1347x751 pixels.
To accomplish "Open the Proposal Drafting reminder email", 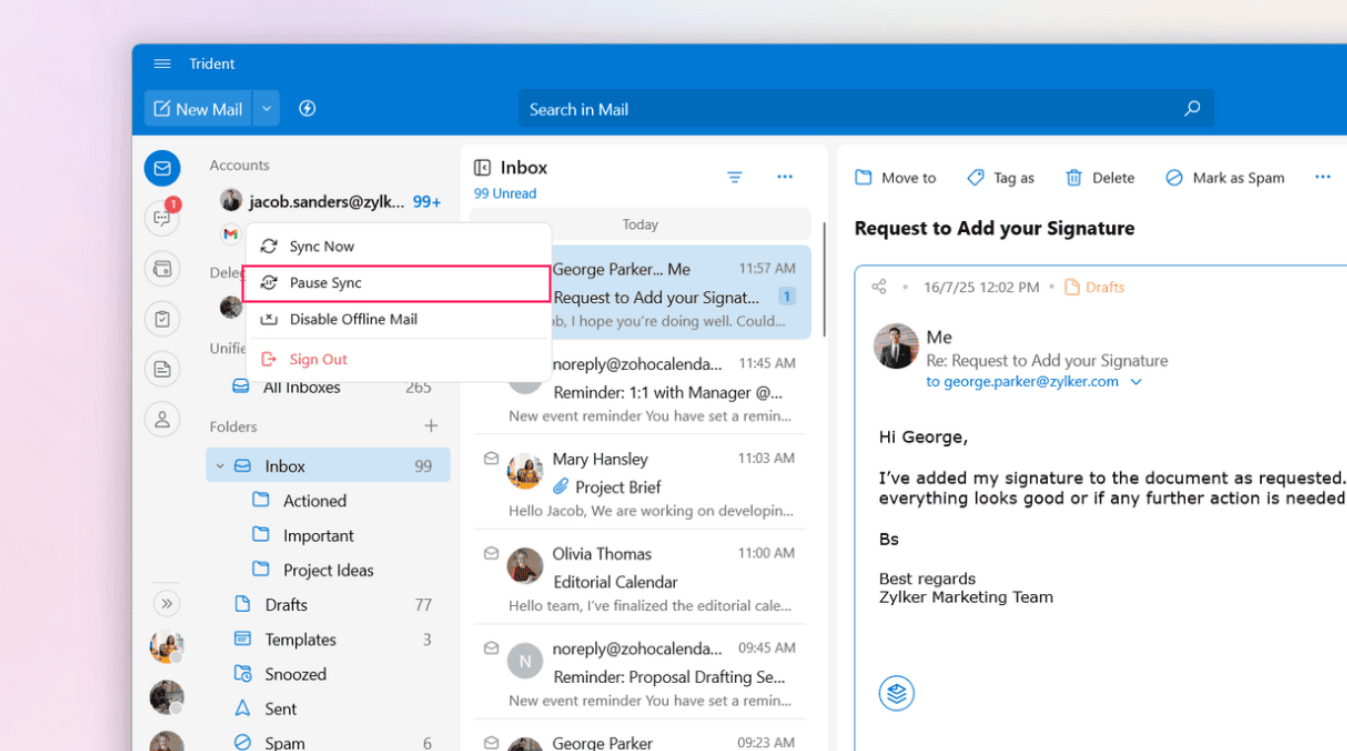I will 640,674.
